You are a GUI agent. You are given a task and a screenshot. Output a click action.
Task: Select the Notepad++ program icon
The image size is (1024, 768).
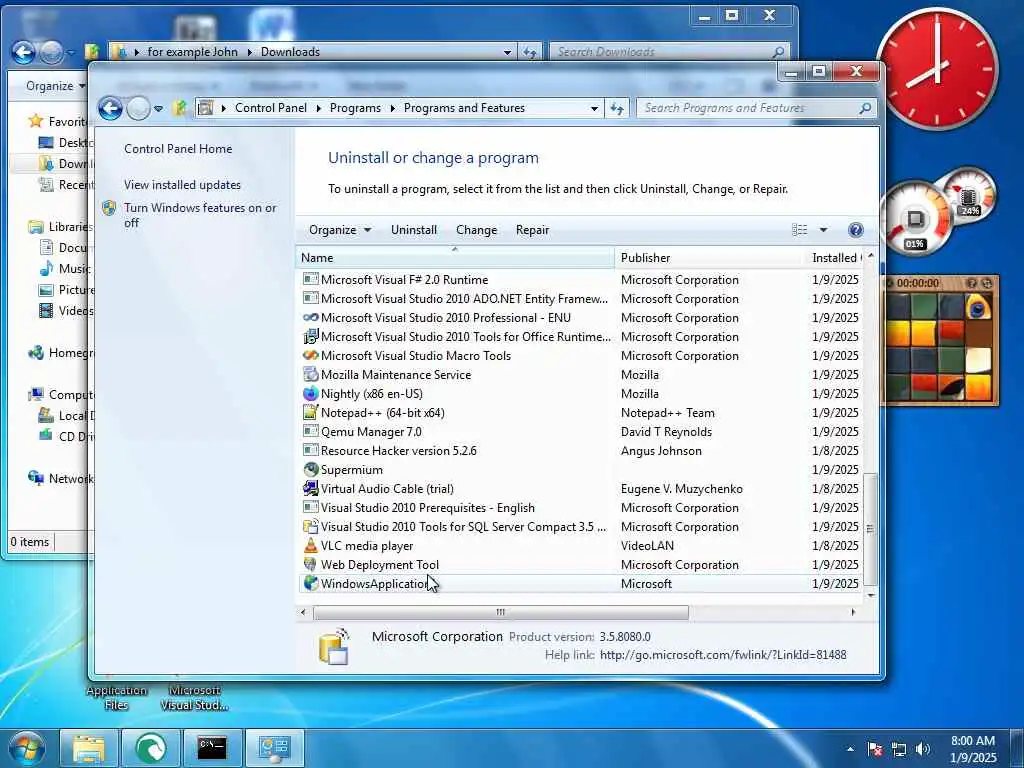coord(311,412)
